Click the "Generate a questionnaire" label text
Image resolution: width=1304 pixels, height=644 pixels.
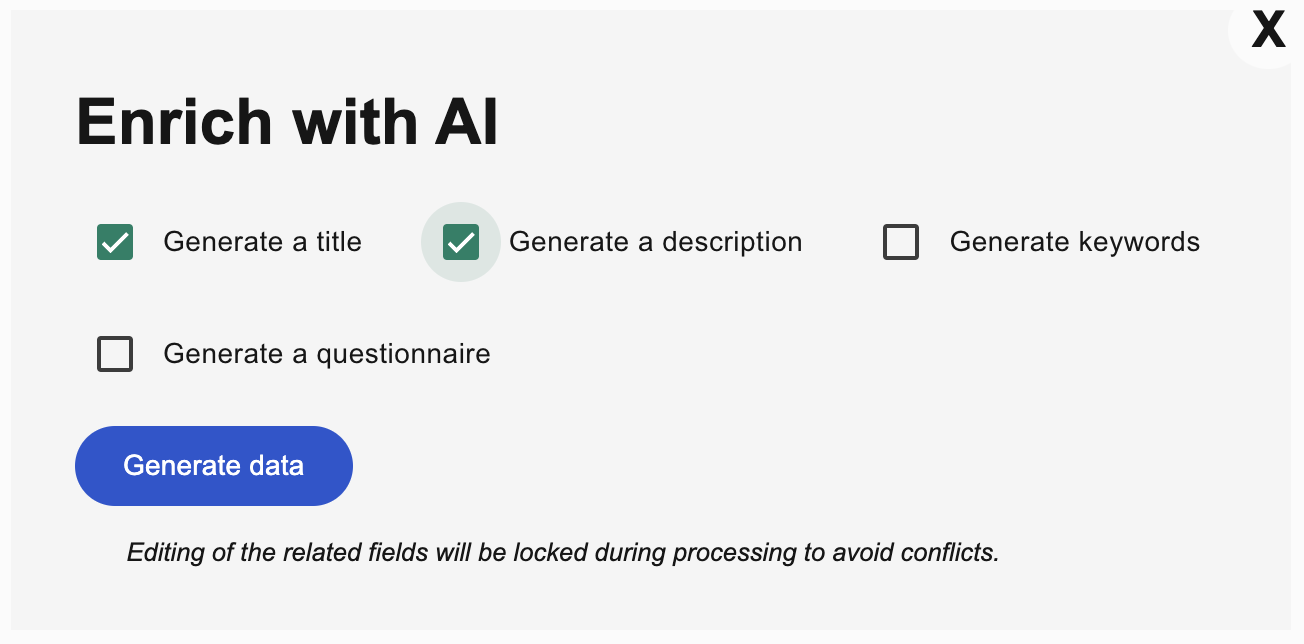point(327,354)
